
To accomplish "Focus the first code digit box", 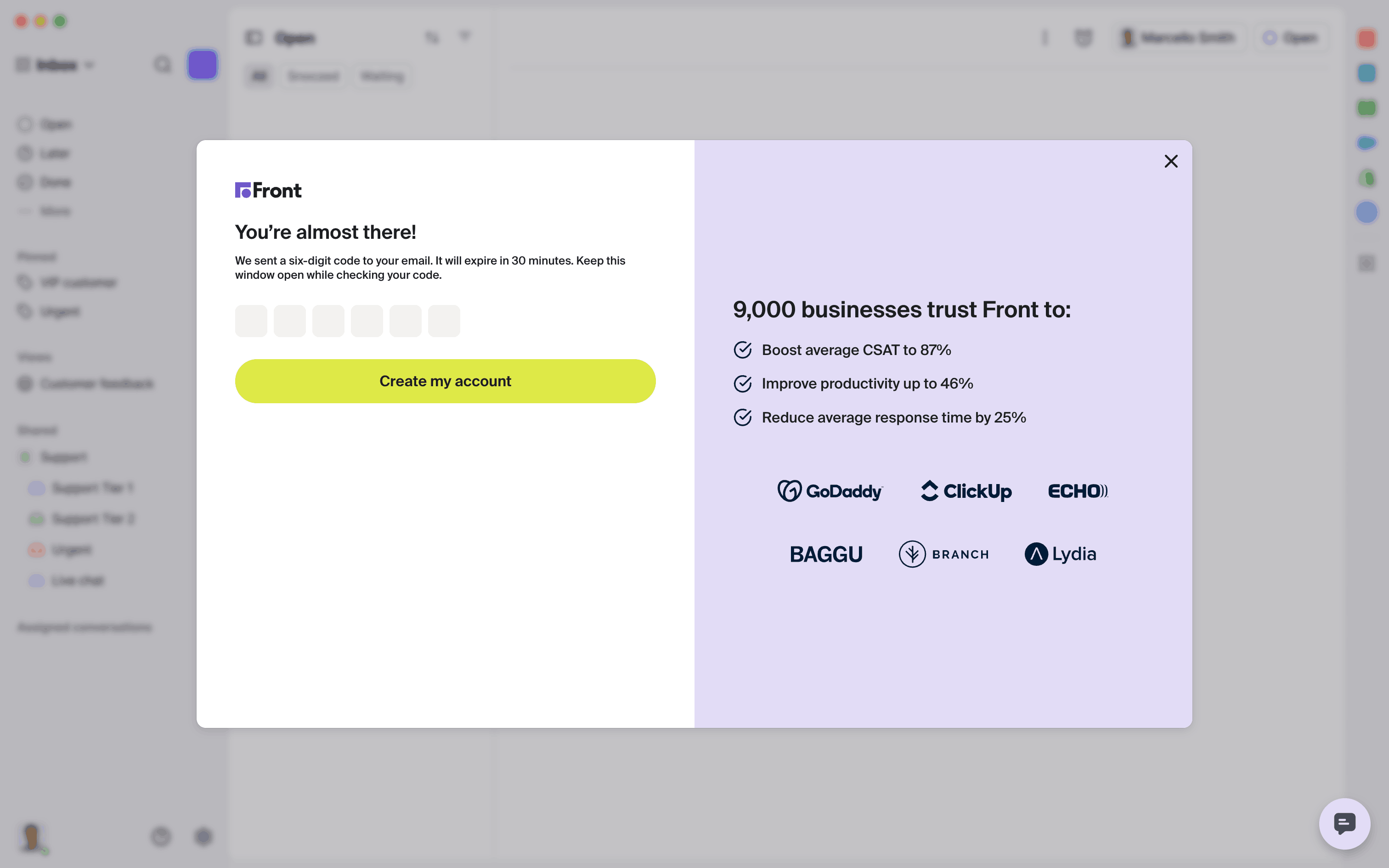I will click(251, 321).
